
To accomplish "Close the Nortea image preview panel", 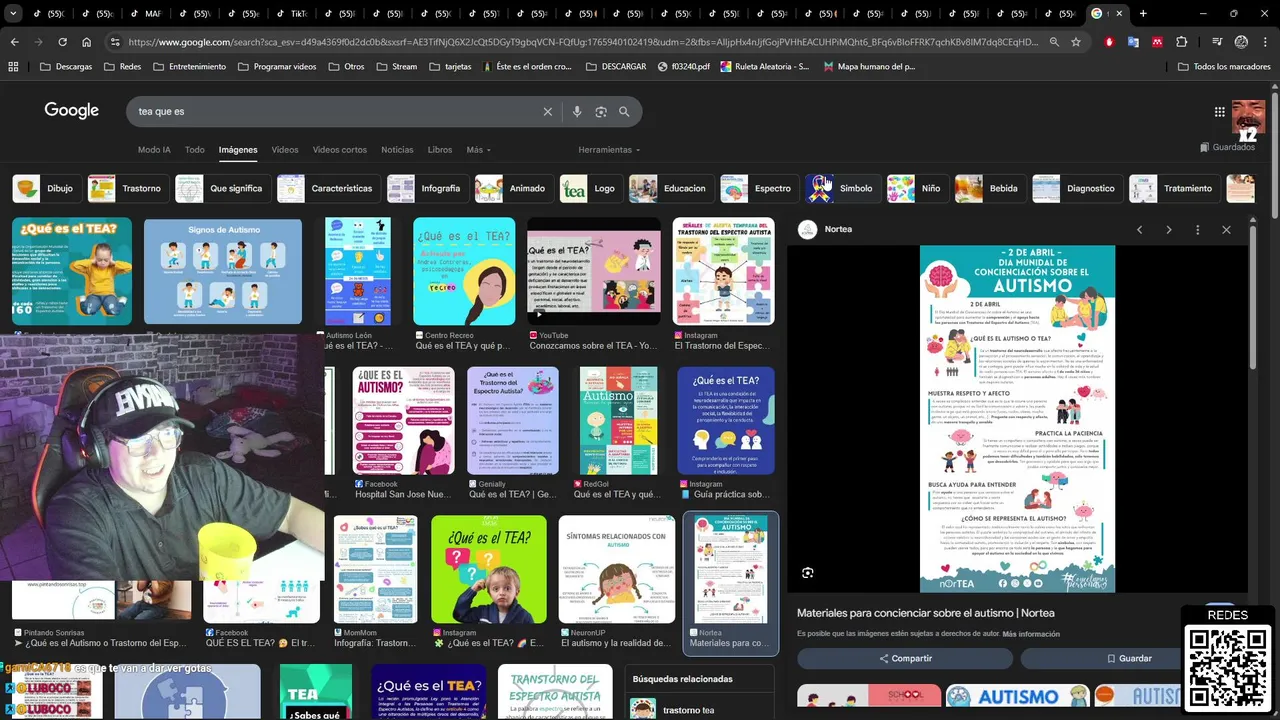I will pos(1226,230).
